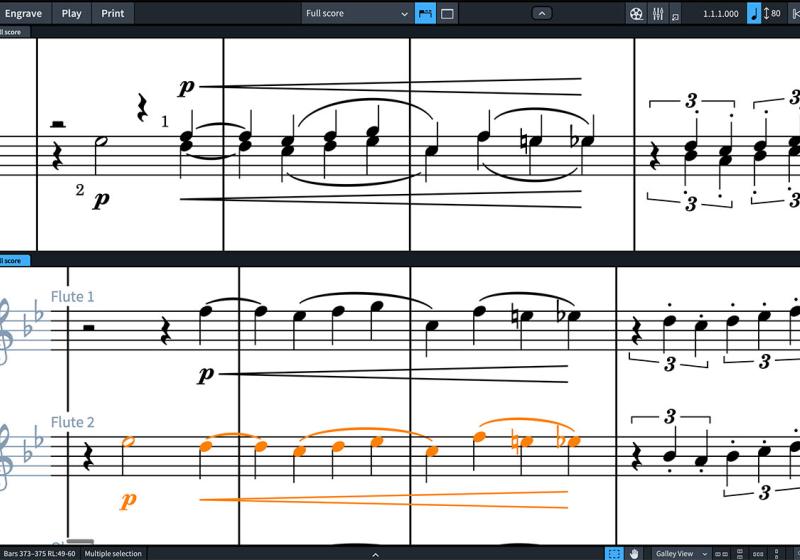Activate the marquee selection tool

[x=615, y=553]
